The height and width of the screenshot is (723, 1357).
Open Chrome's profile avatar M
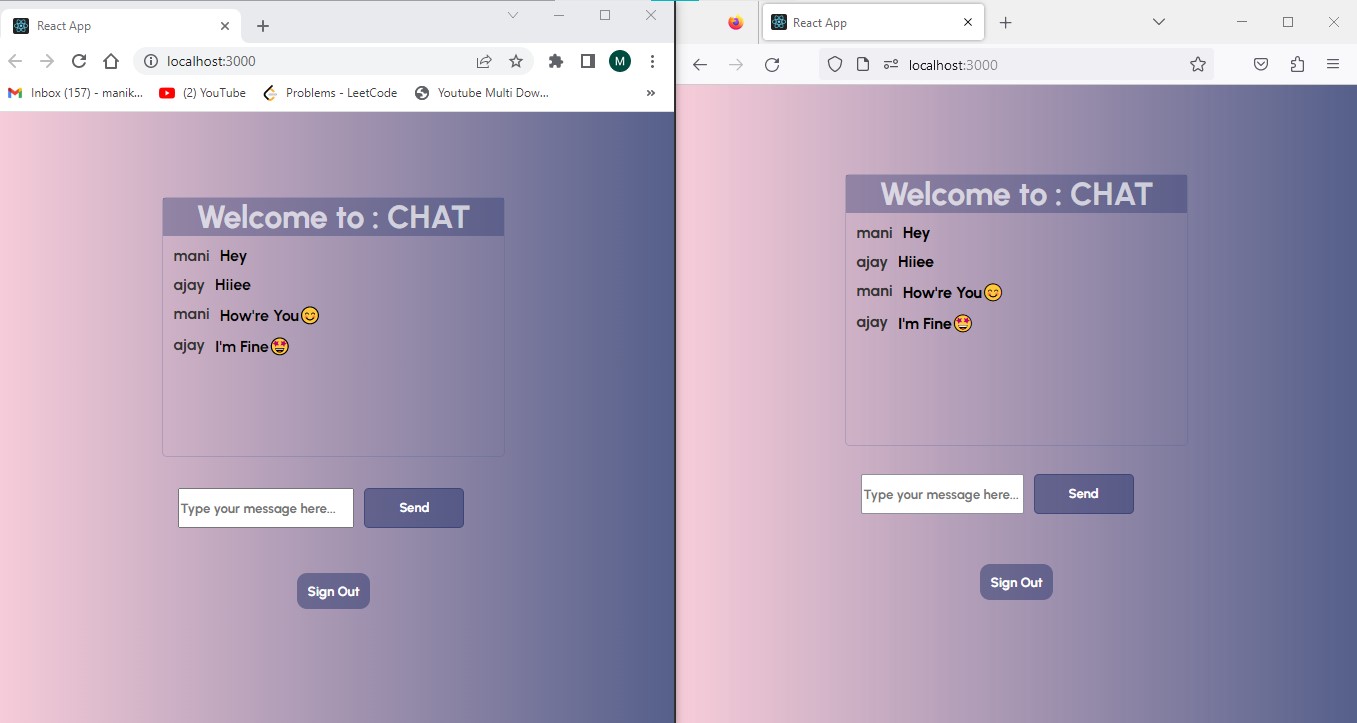[x=619, y=60]
